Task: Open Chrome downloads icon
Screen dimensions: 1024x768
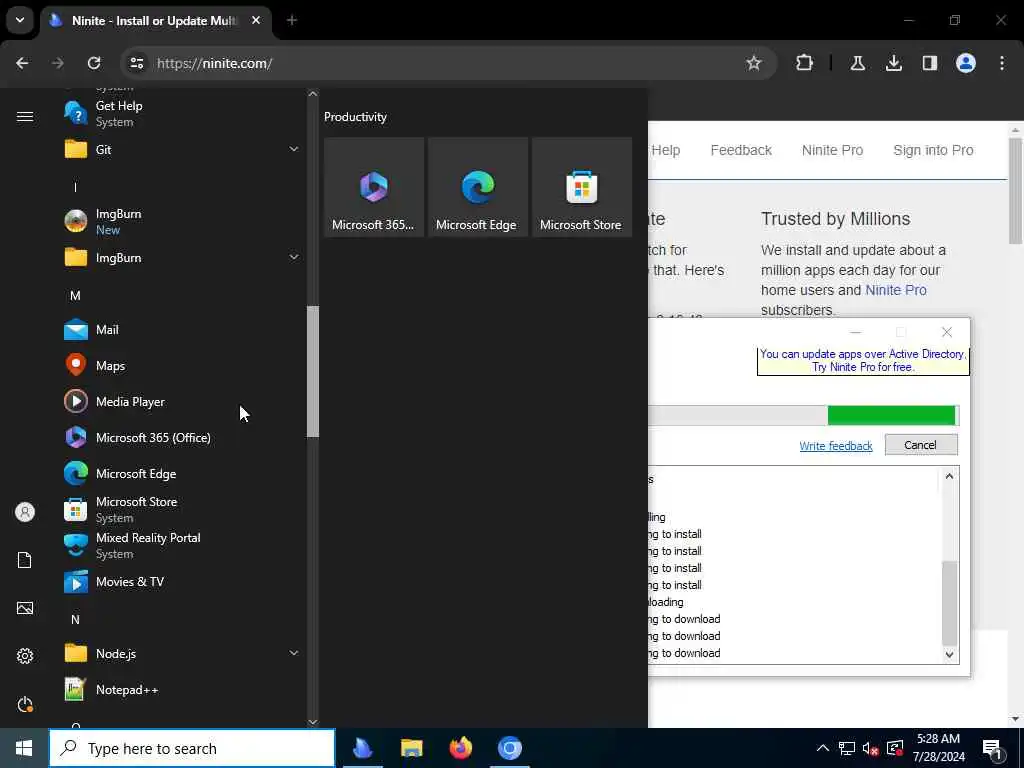Action: [894, 63]
